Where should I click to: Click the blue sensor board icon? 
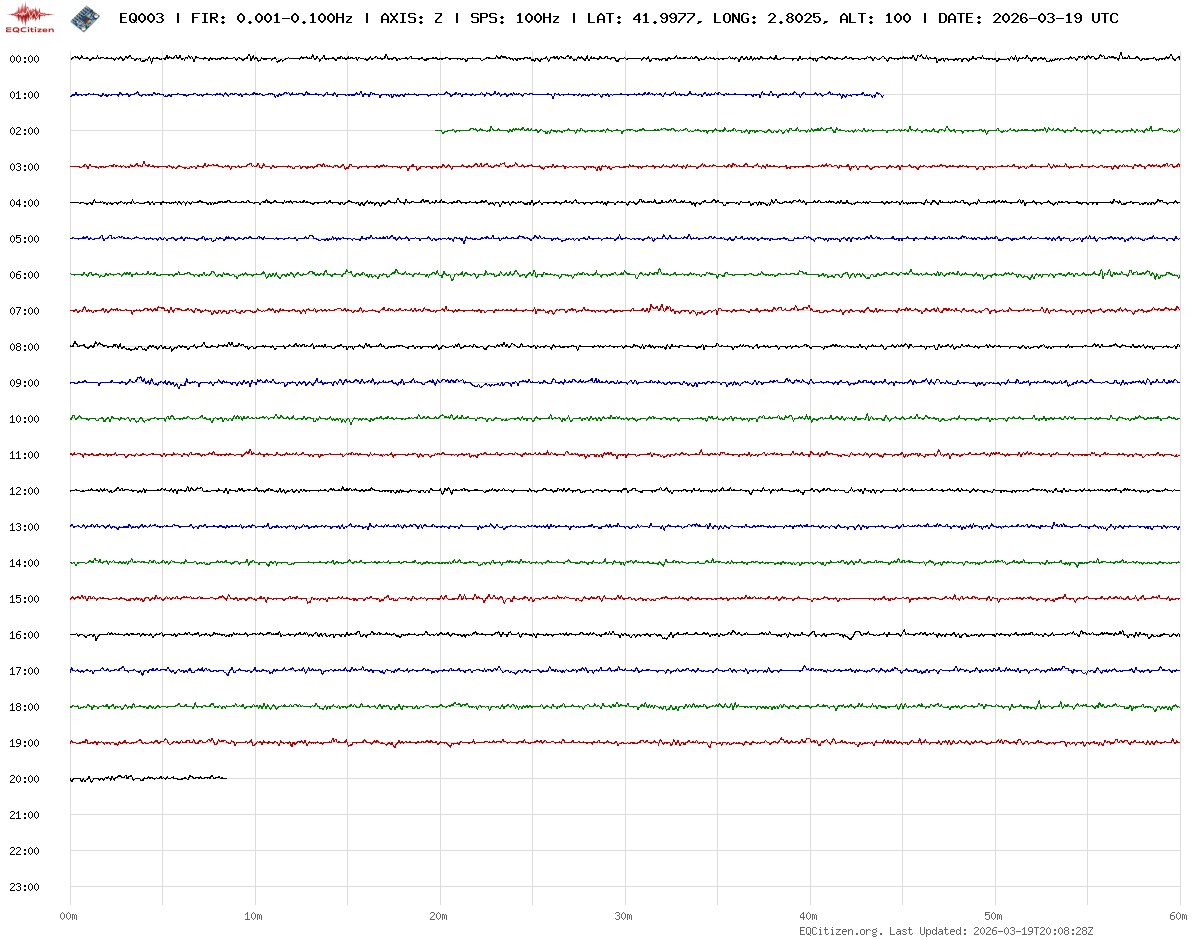click(84, 17)
